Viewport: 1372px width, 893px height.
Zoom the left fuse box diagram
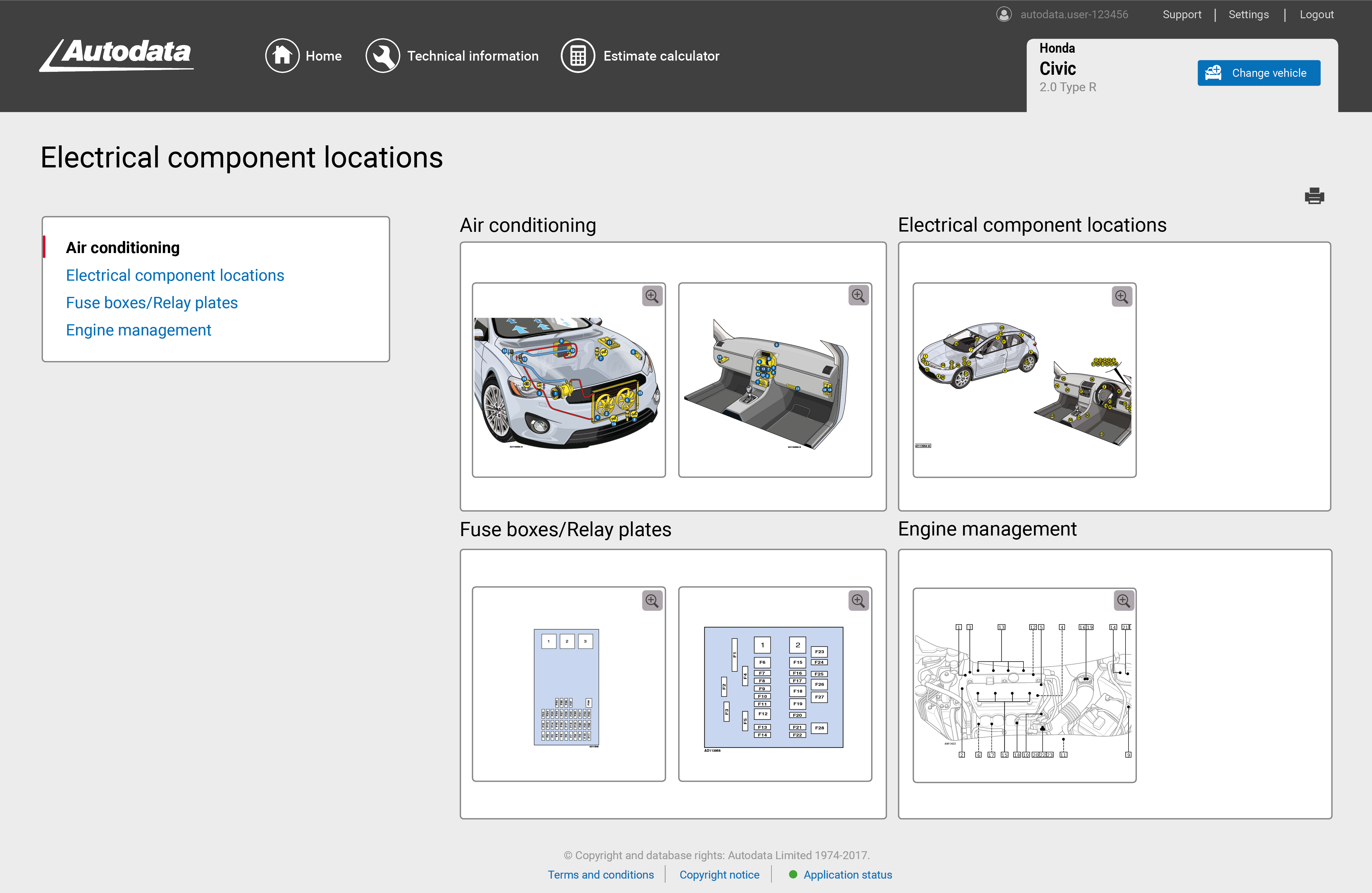point(652,600)
